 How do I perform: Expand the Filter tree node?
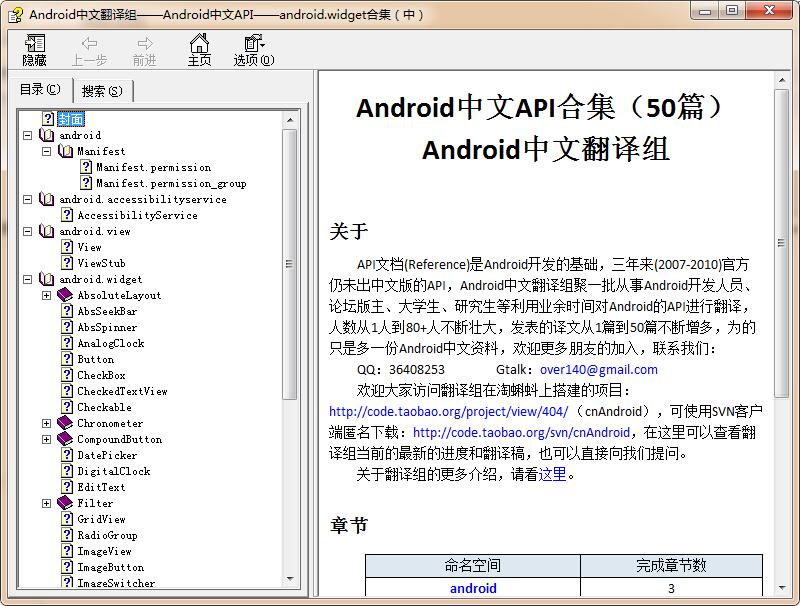pos(46,503)
